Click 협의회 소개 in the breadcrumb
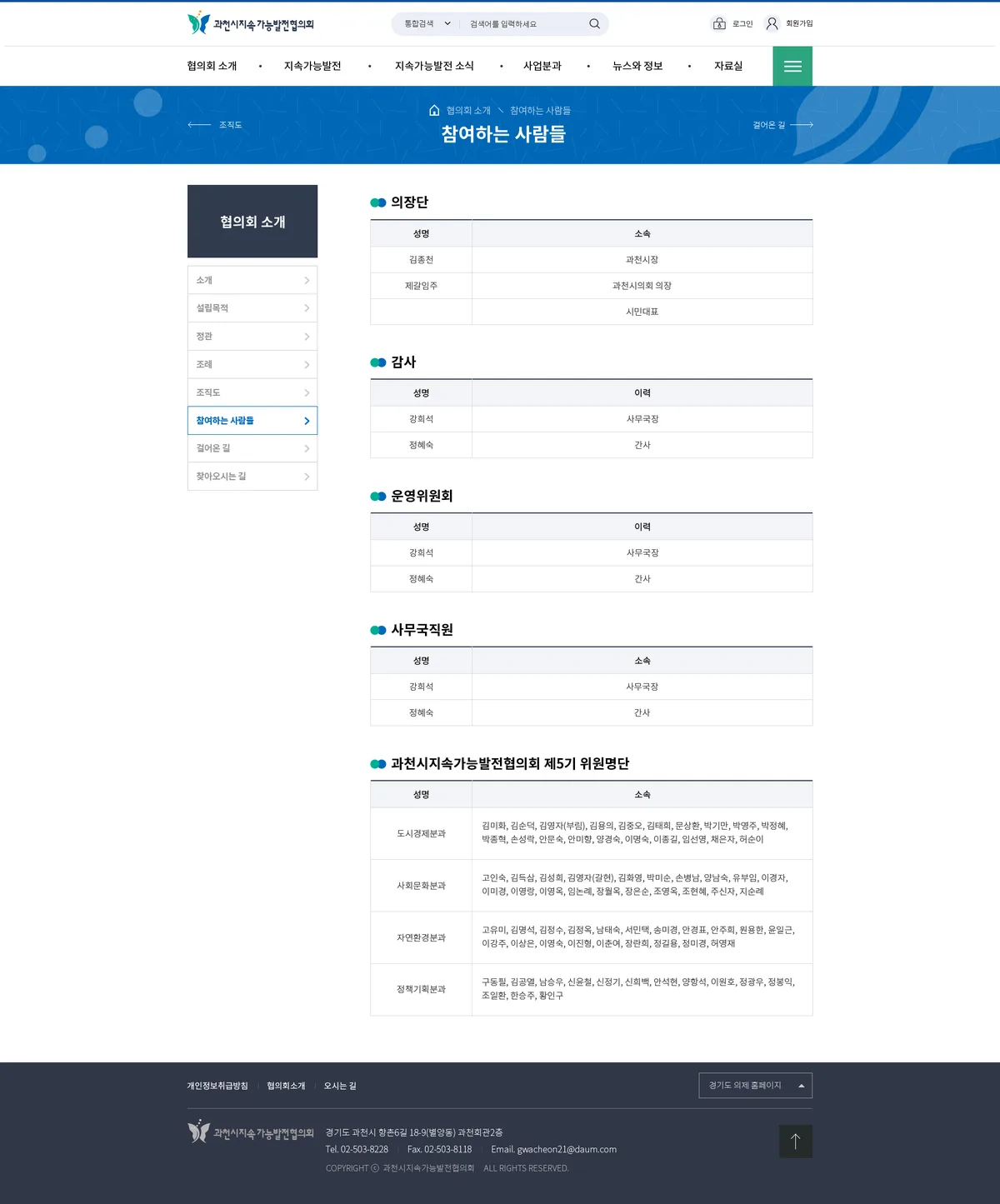Screen dimensions: 1000x1204 [x=468, y=110]
